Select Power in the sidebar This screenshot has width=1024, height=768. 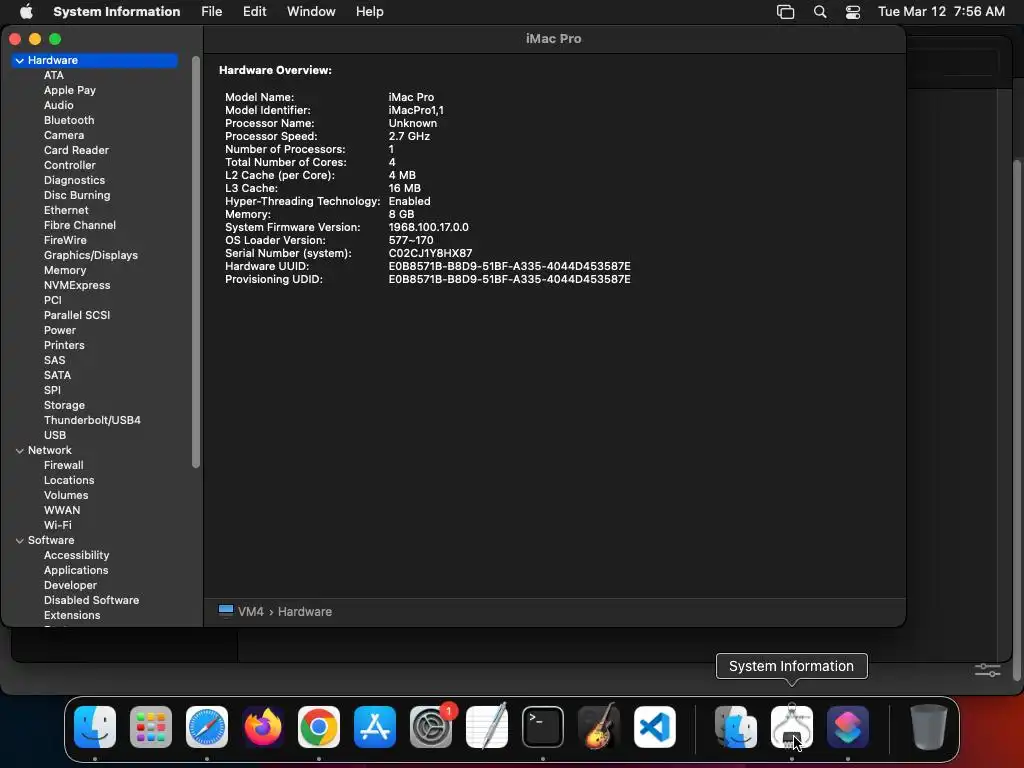pyautogui.click(x=60, y=330)
